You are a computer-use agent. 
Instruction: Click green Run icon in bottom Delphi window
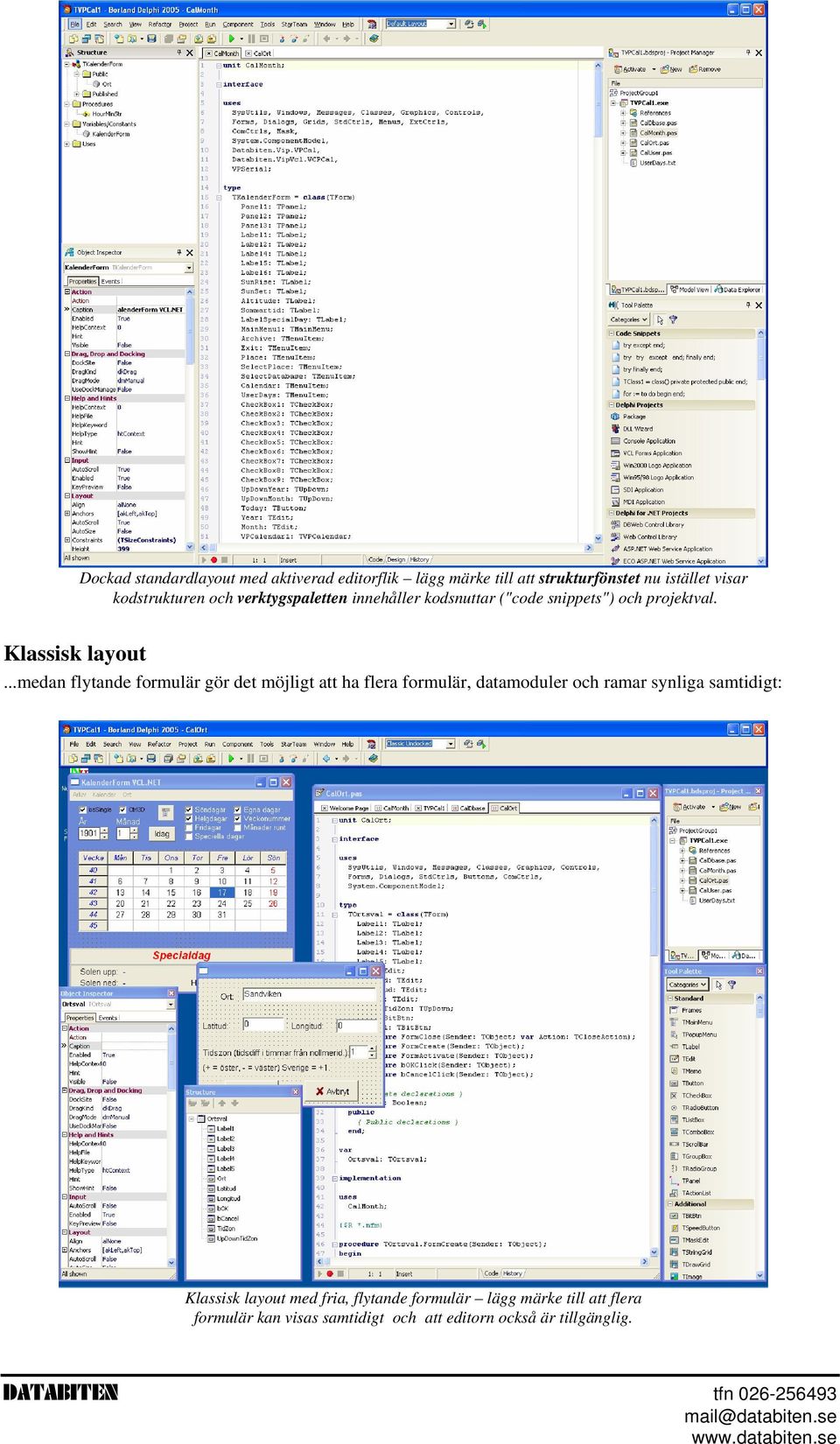(x=231, y=758)
